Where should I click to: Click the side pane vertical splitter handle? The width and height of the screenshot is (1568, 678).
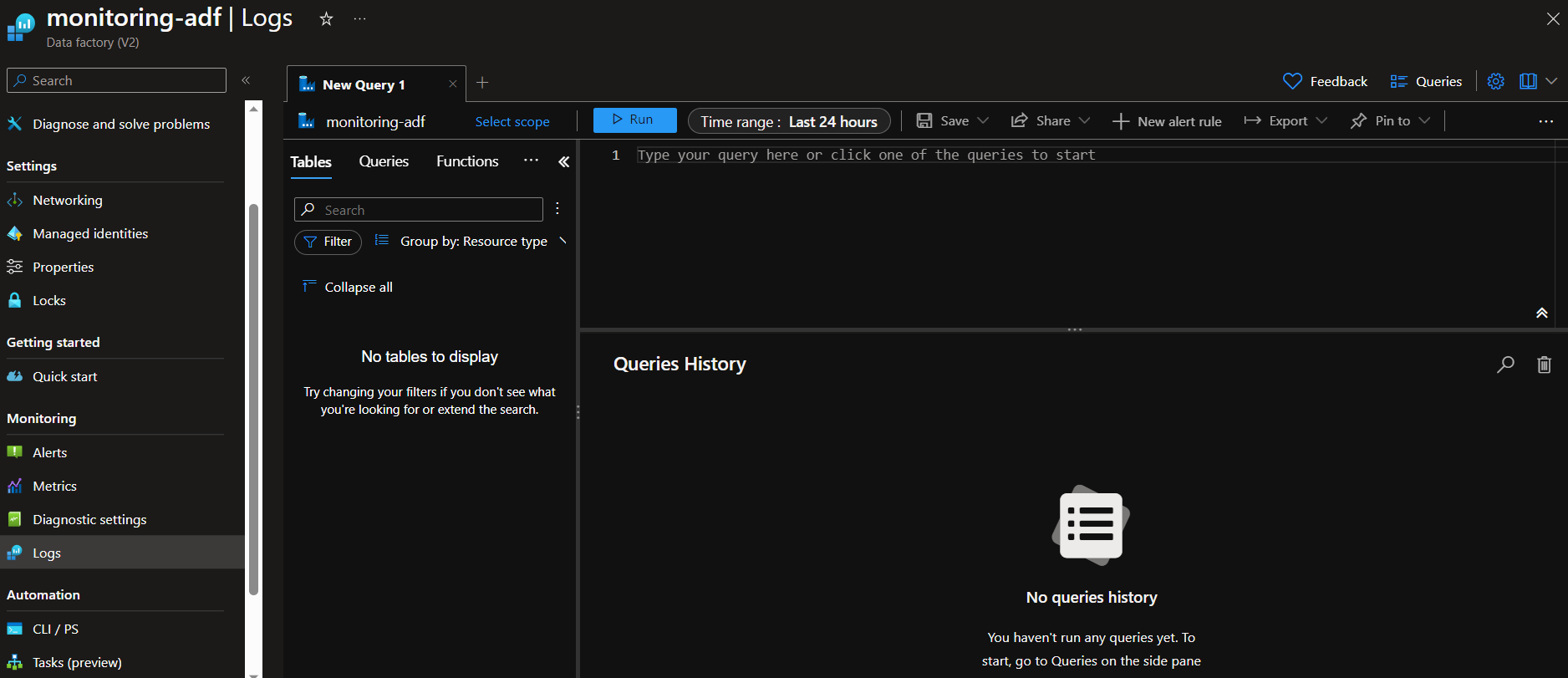point(578,412)
